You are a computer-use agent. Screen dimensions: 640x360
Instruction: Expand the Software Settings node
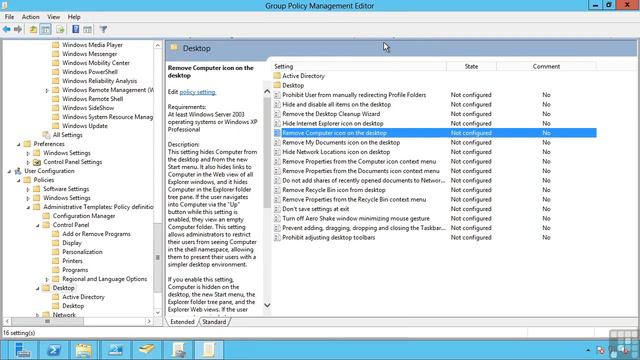tap(28, 189)
